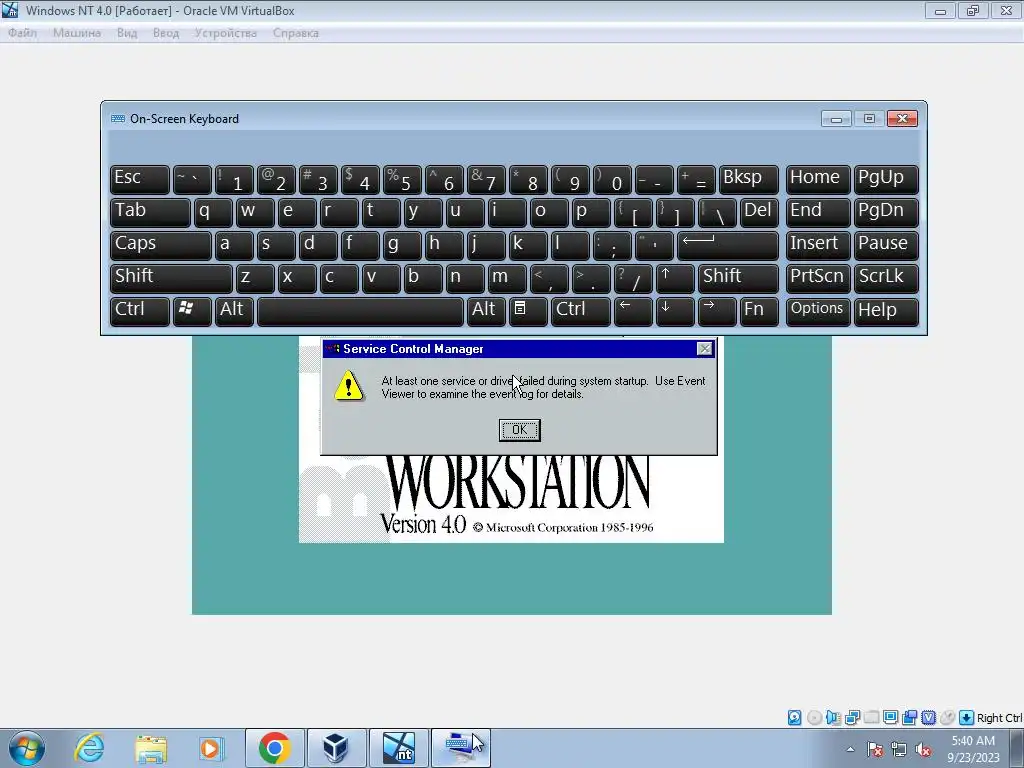Open the Вид menu in VirtualBox
1024x768 pixels.
click(127, 33)
